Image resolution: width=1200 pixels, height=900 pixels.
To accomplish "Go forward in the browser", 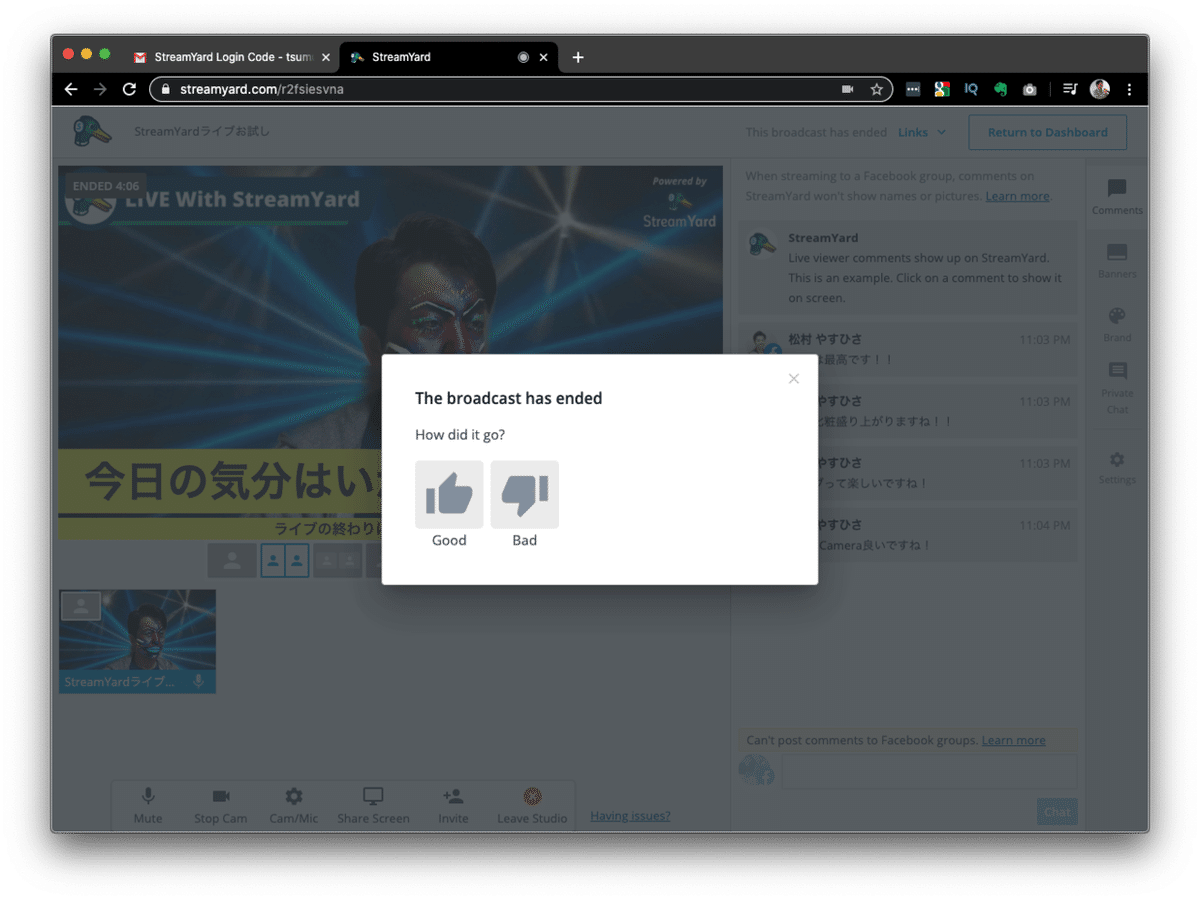I will 100,89.
